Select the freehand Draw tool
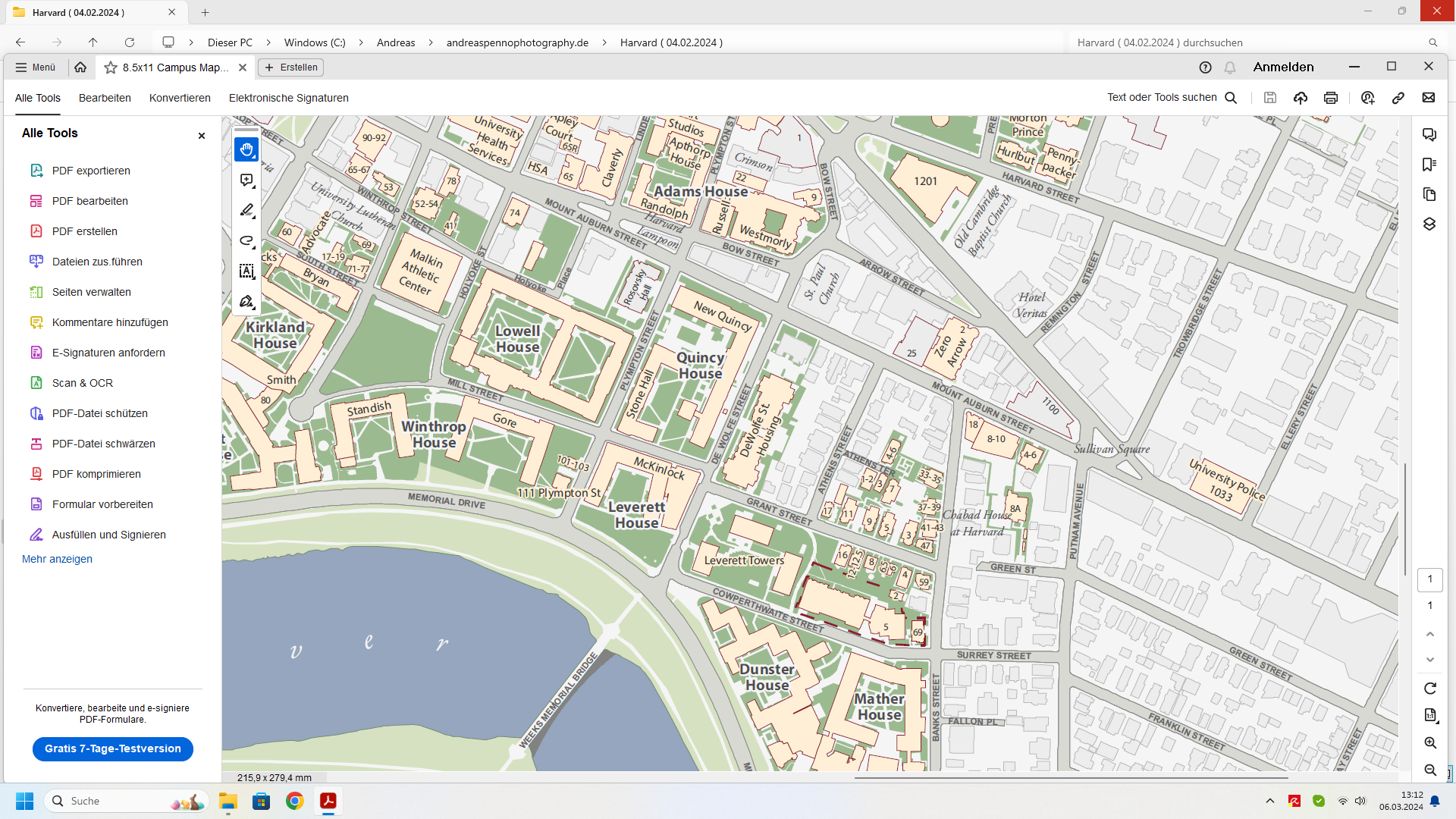 click(x=246, y=241)
